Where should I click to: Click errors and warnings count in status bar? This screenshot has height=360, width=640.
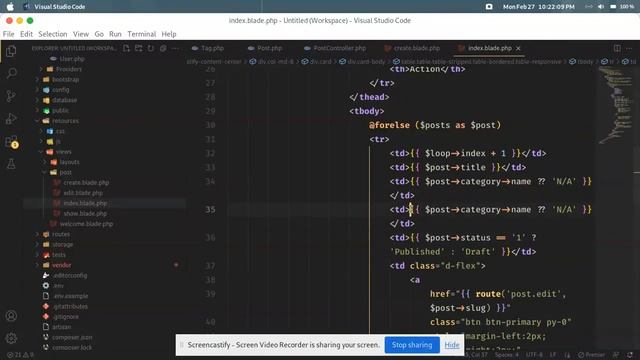pyautogui.click(x=20, y=355)
